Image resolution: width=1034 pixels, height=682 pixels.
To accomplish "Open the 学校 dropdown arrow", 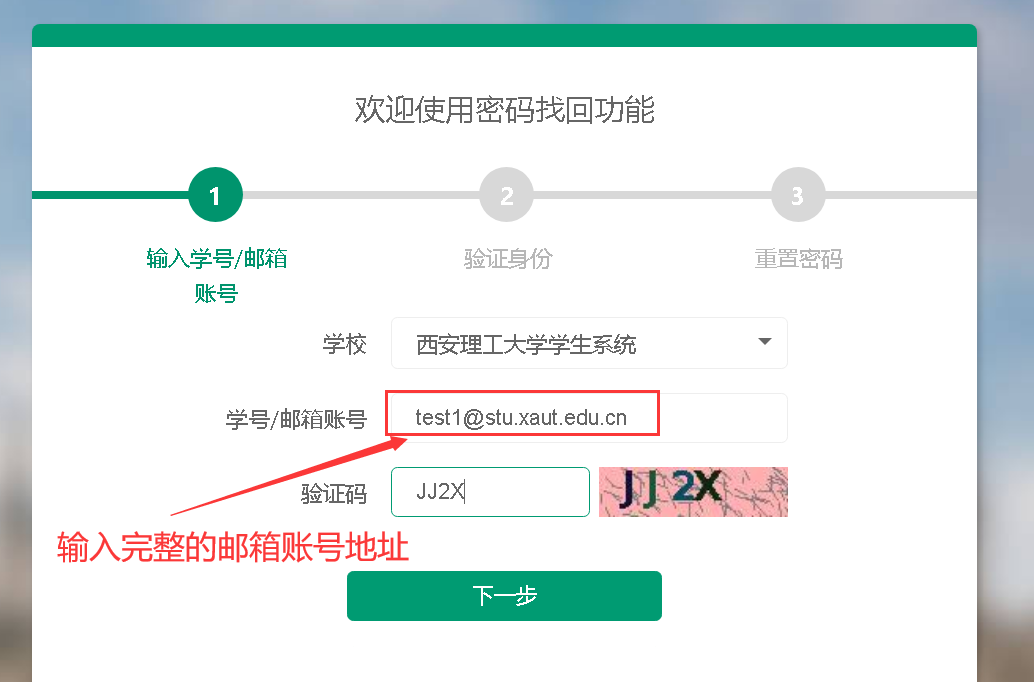I will point(764,342).
